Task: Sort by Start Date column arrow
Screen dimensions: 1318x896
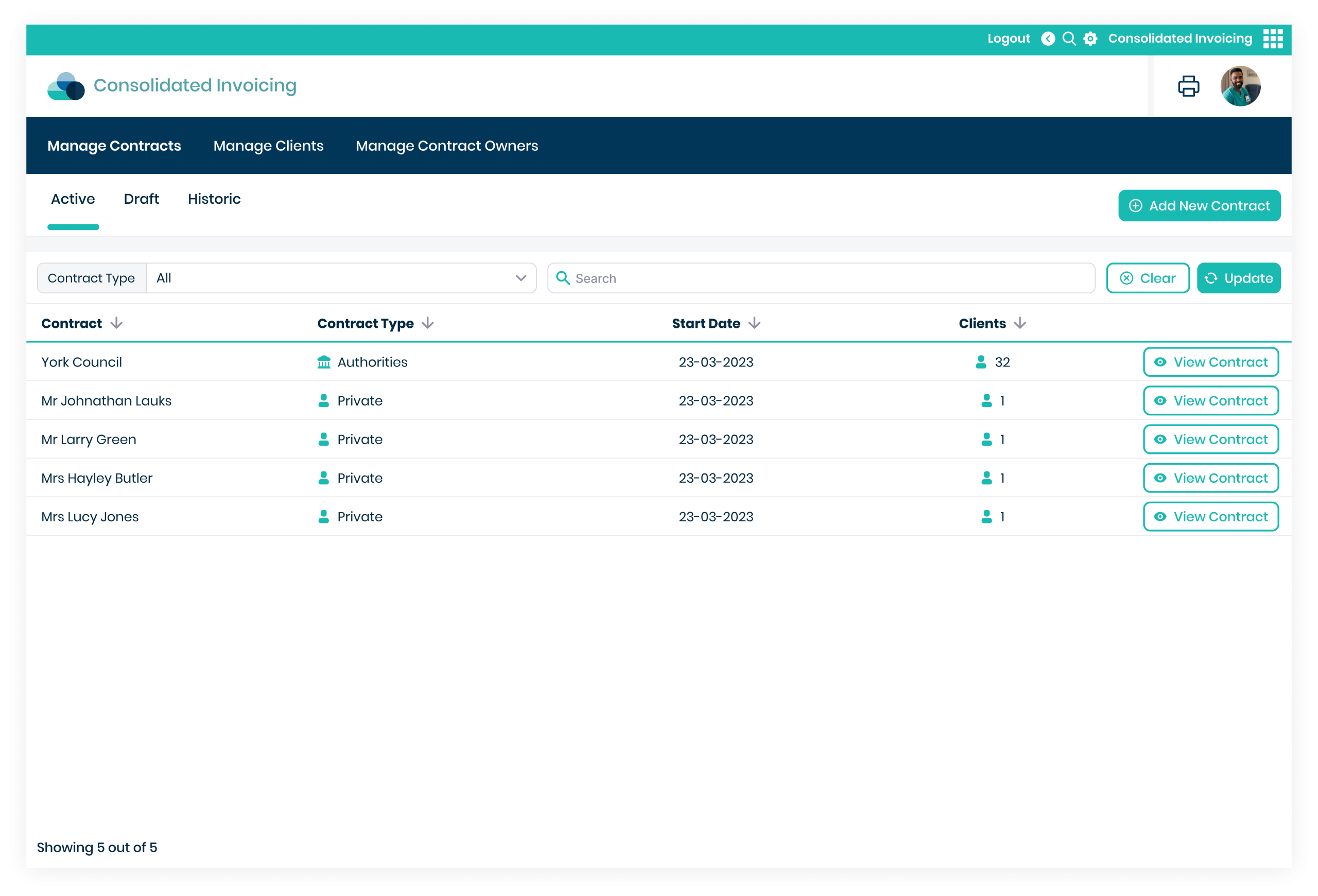Action: pyautogui.click(x=754, y=323)
